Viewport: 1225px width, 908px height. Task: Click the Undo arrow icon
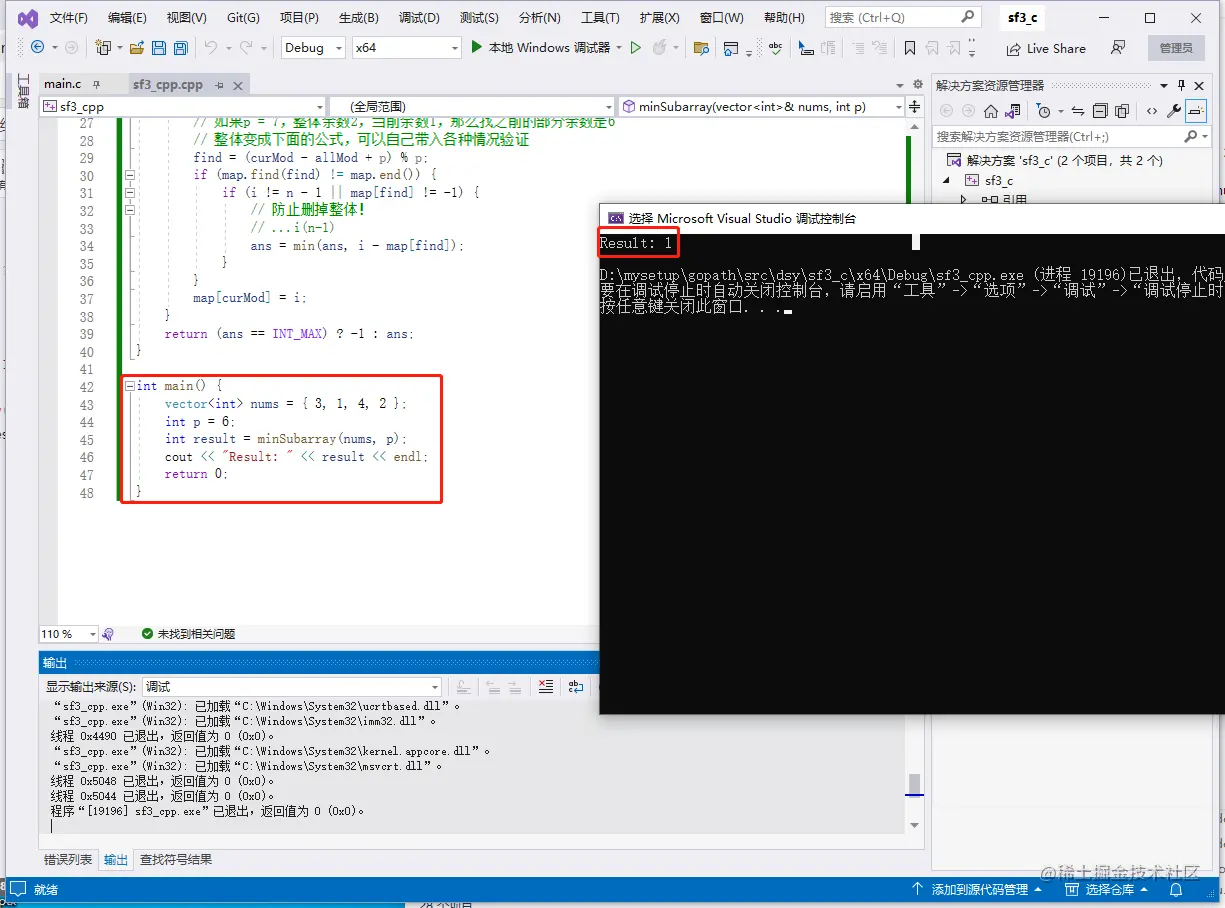point(210,47)
